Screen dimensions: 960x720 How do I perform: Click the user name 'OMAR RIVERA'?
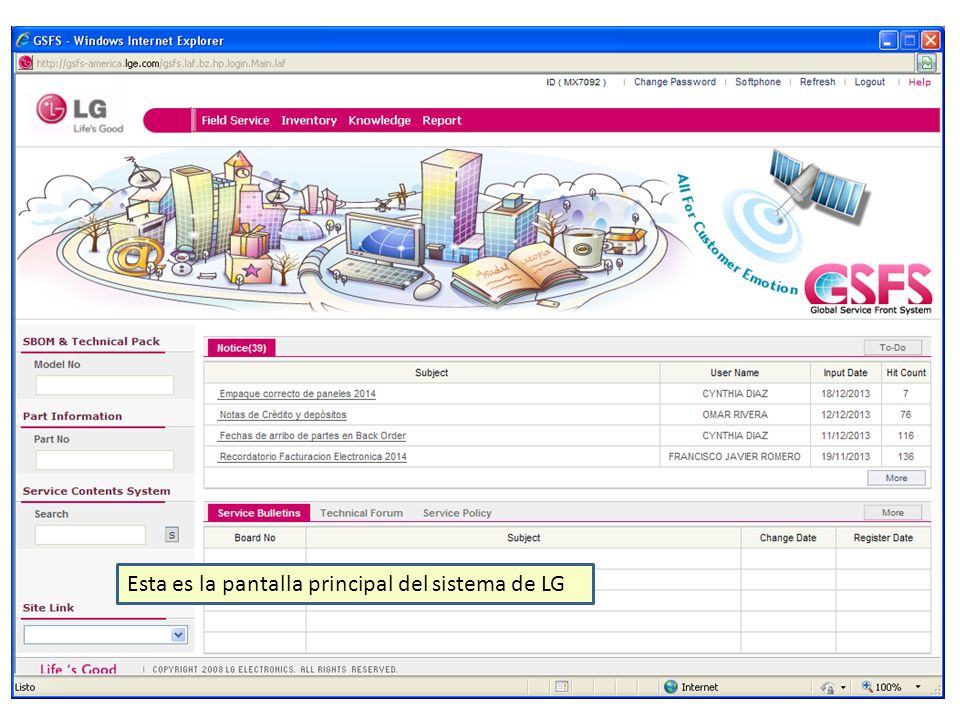point(735,414)
